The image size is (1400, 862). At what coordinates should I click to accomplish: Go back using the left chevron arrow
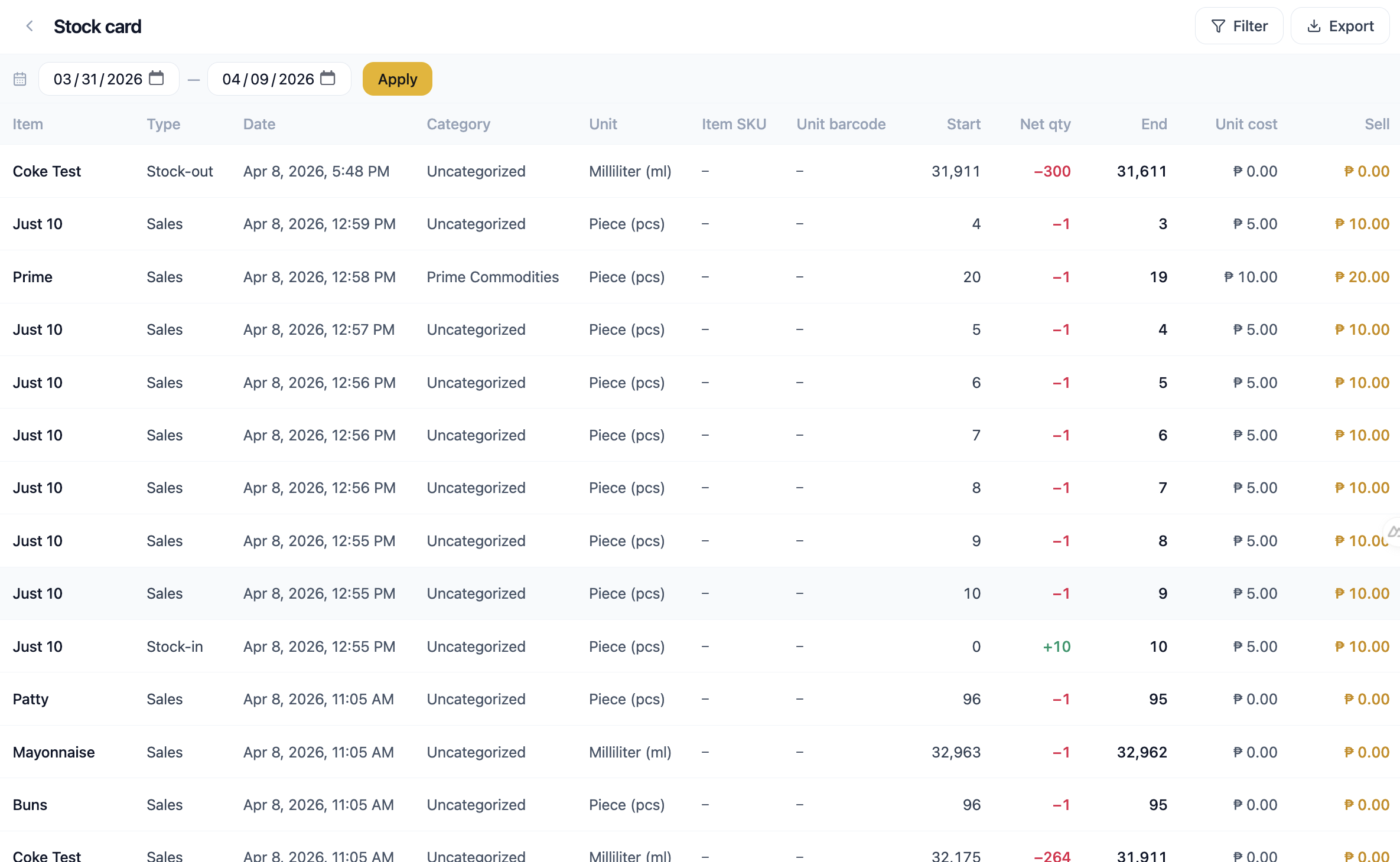(x=30, y=26)
